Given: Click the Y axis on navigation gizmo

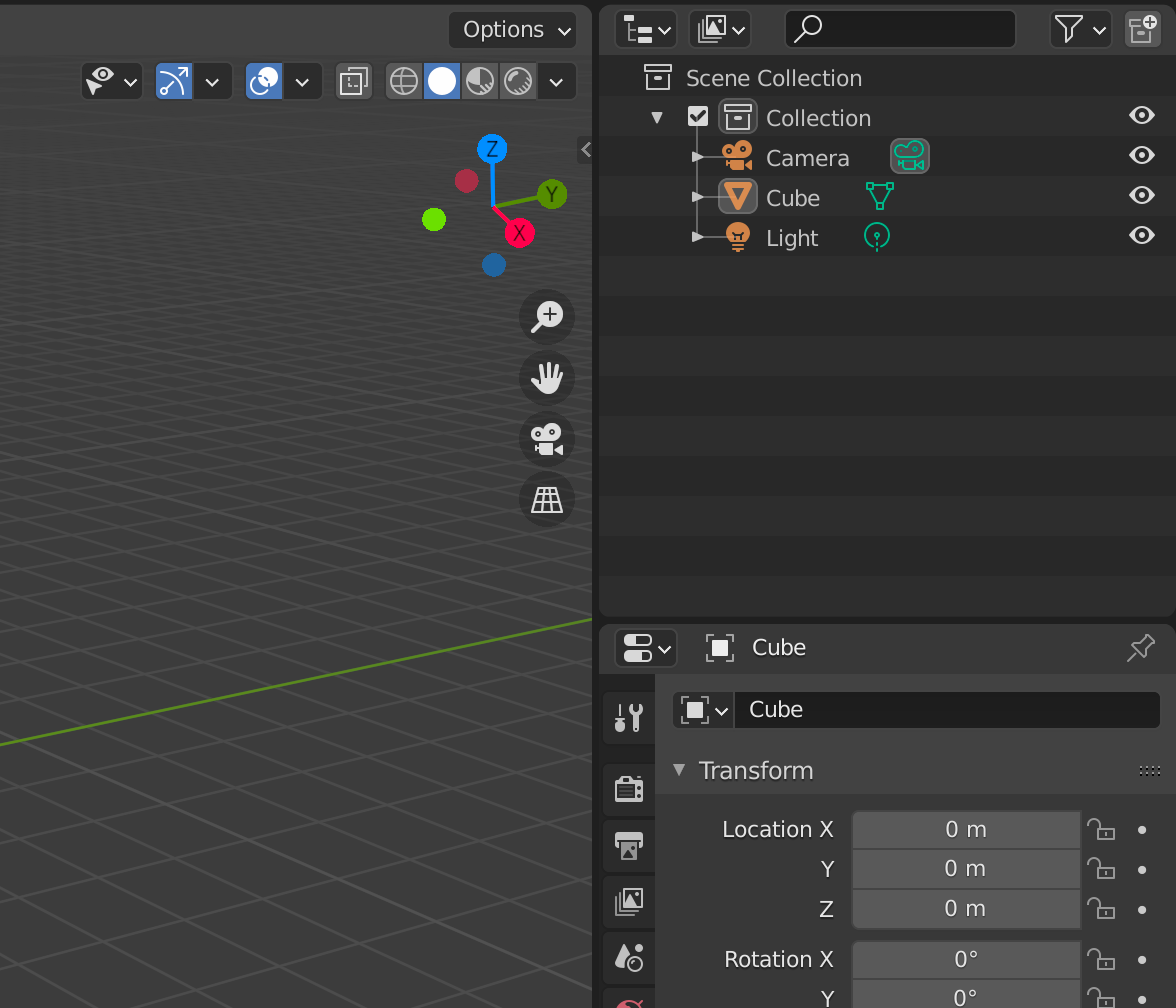Looking at the screenshot, I should click(x=552, y=194).
